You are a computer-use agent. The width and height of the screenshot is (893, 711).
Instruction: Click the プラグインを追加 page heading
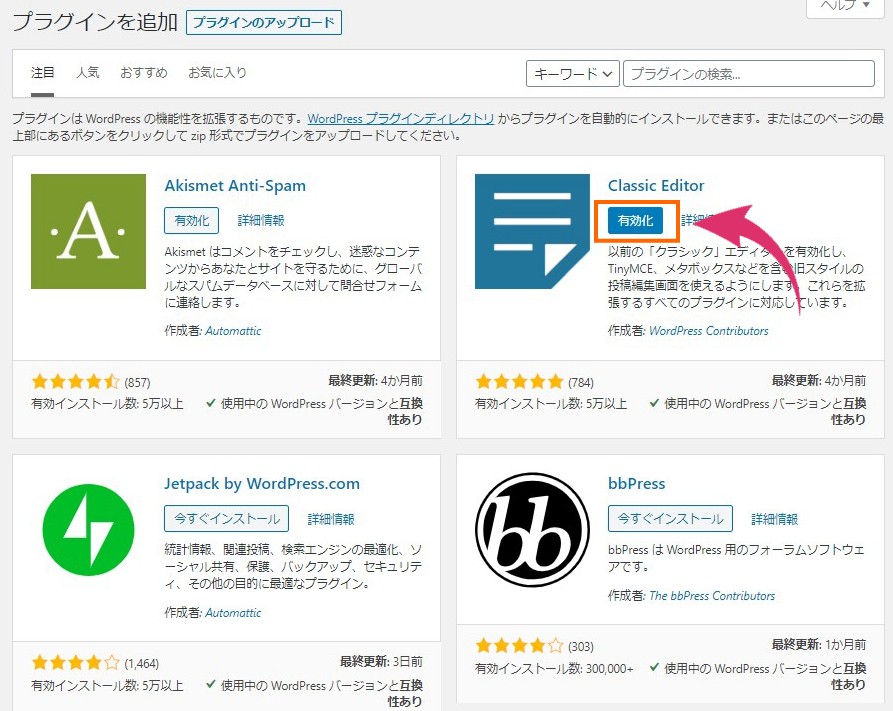pos(95,22)
